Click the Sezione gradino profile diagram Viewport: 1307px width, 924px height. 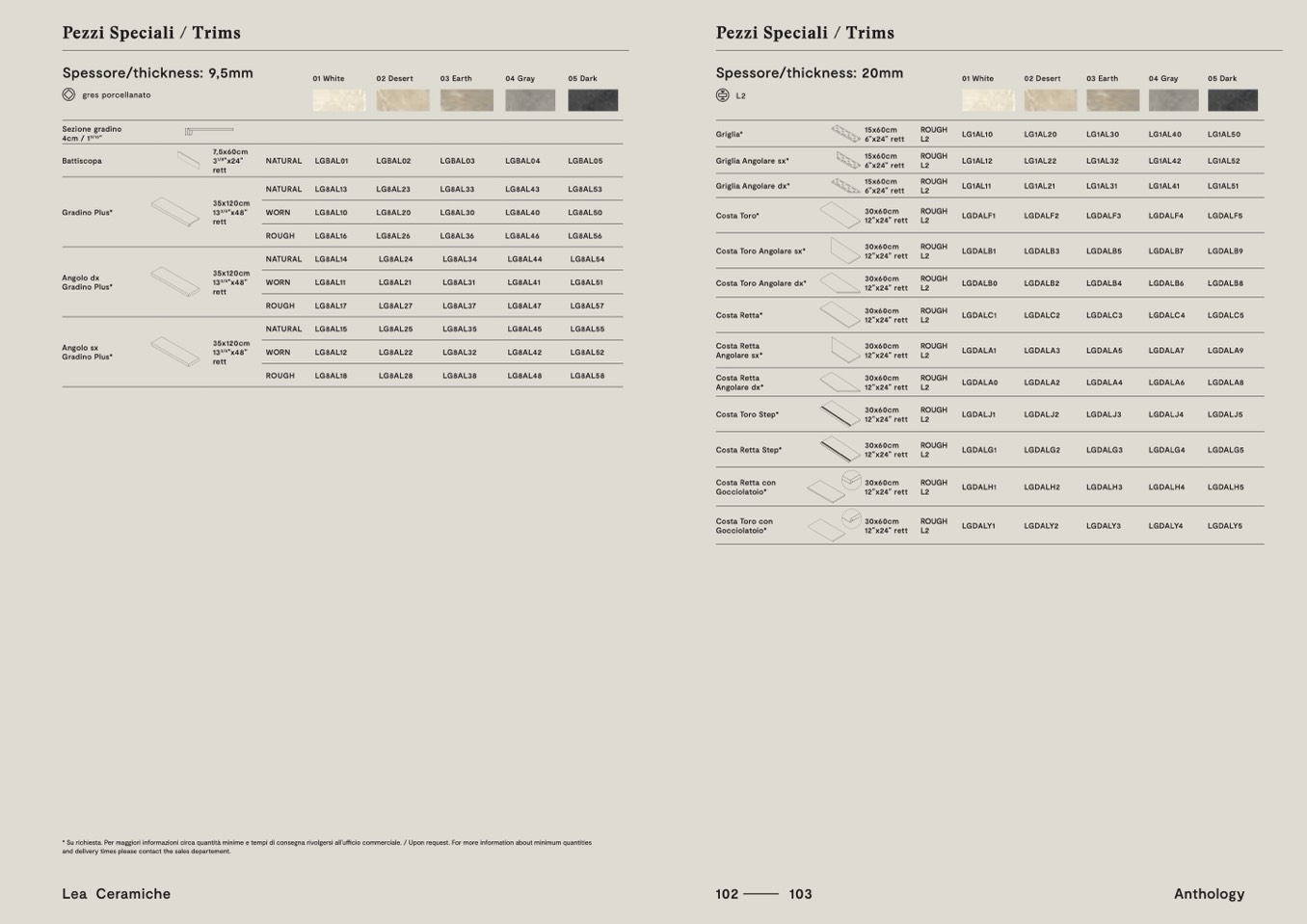(x=209, y=130)
